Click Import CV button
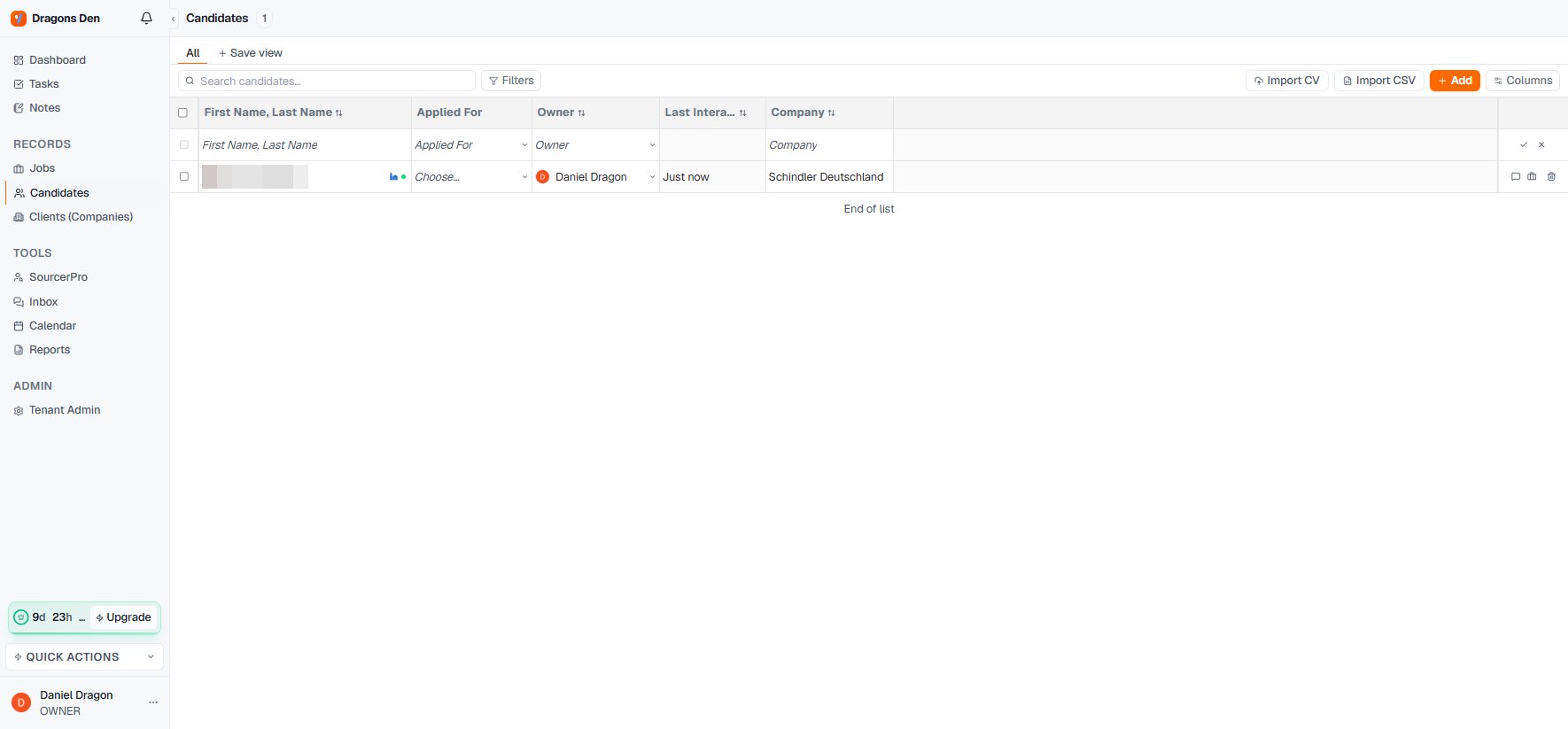 [x=1286, y=81]
